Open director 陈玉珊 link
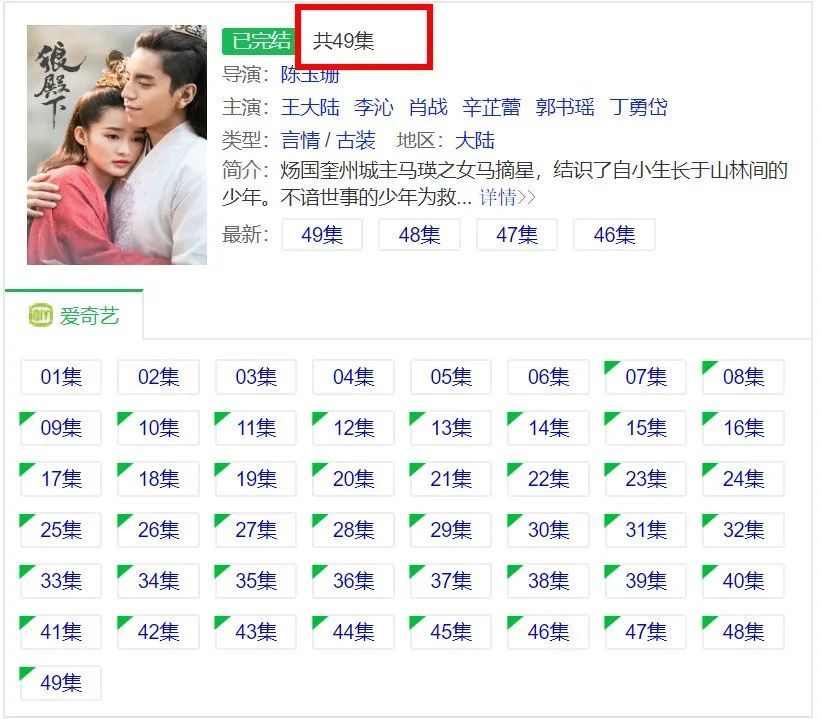The width and height of the screenshot is (820, 719). tap(311, 75)
